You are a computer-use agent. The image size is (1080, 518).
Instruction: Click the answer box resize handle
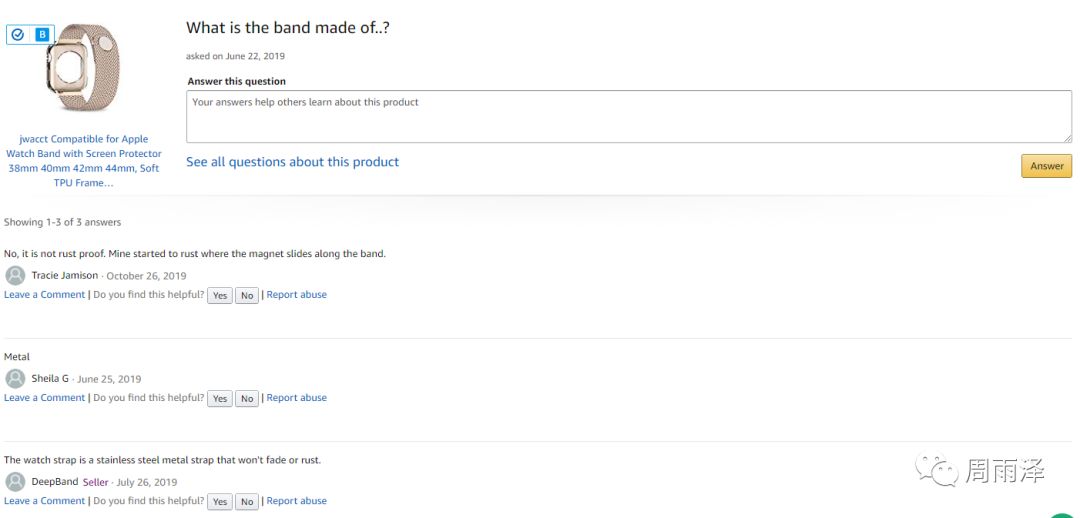[1067, 138]
